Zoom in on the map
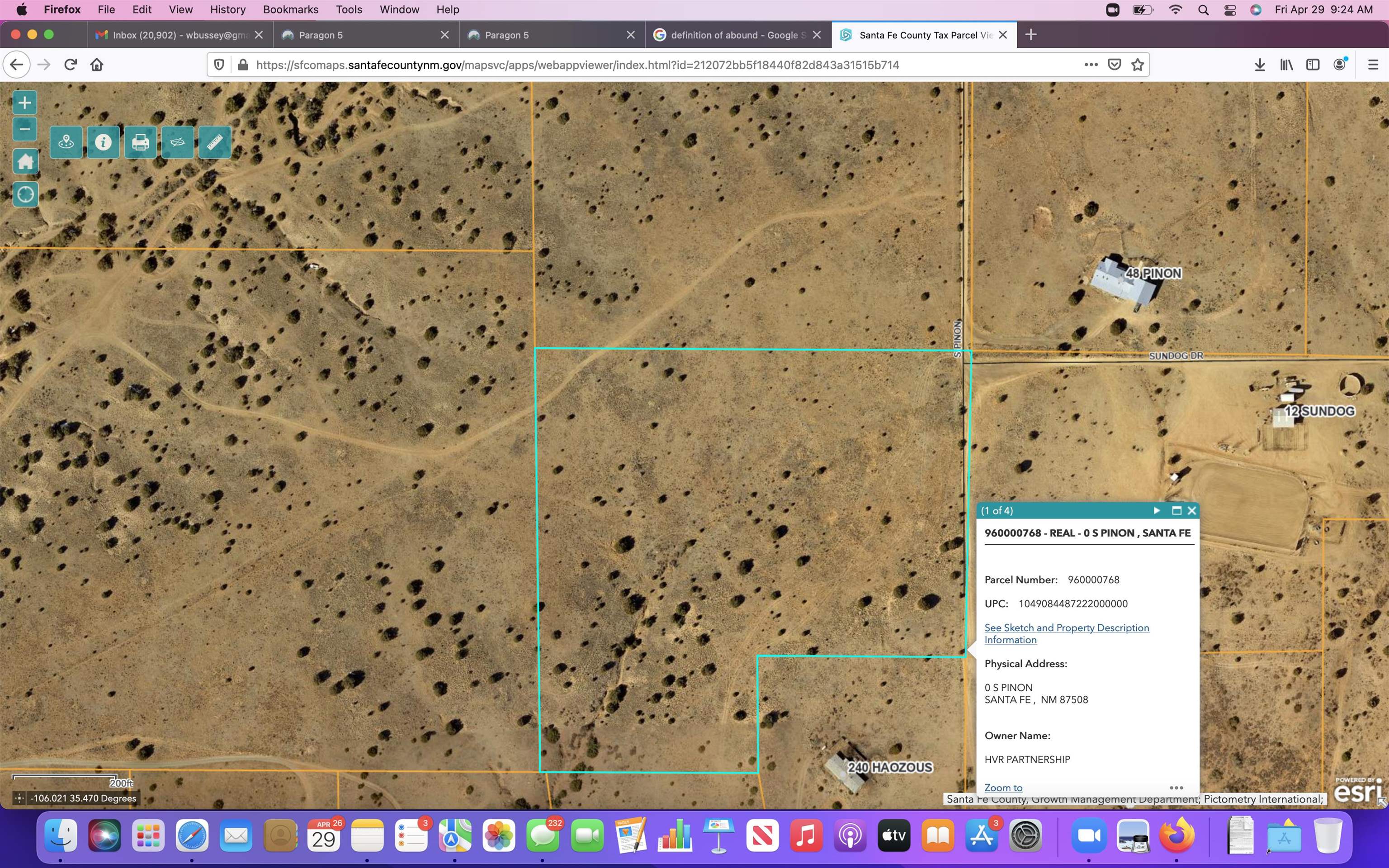Screen dimensions: 1389x868 (25, 104)
